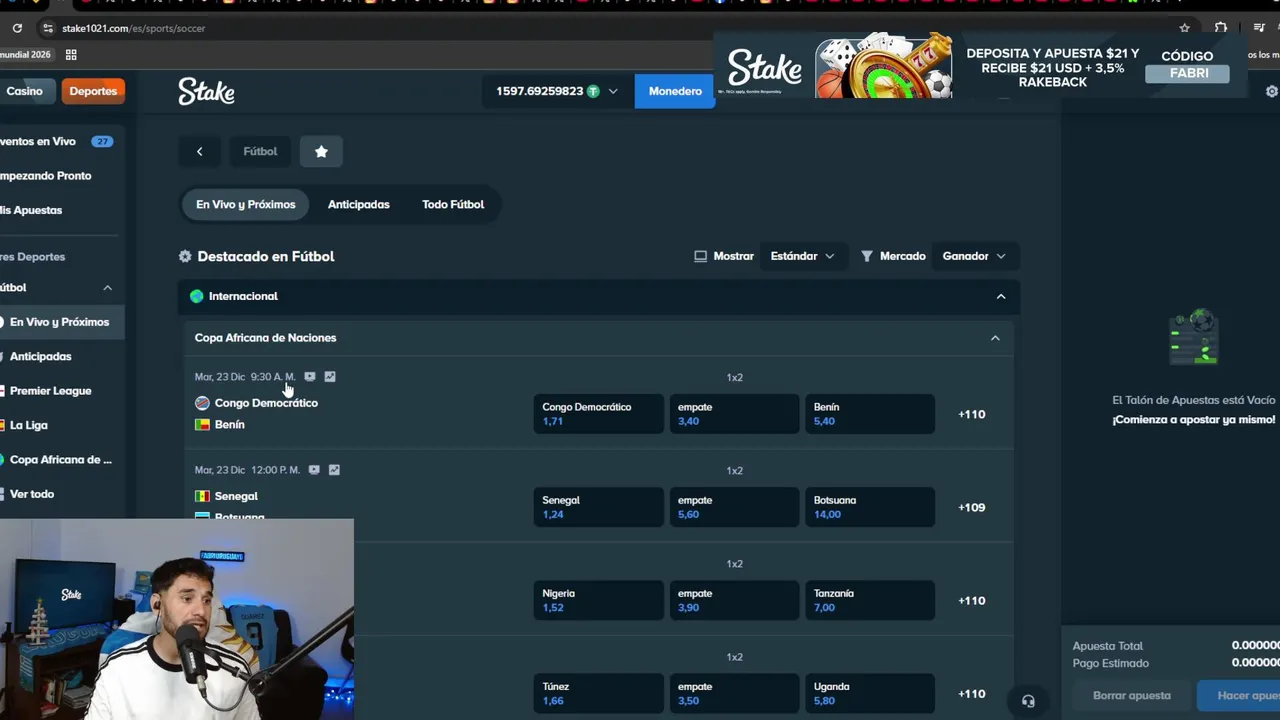Collapse the Fútbol sidebar group
This screenshot has width=1280, height=720.
coord(107,288)
